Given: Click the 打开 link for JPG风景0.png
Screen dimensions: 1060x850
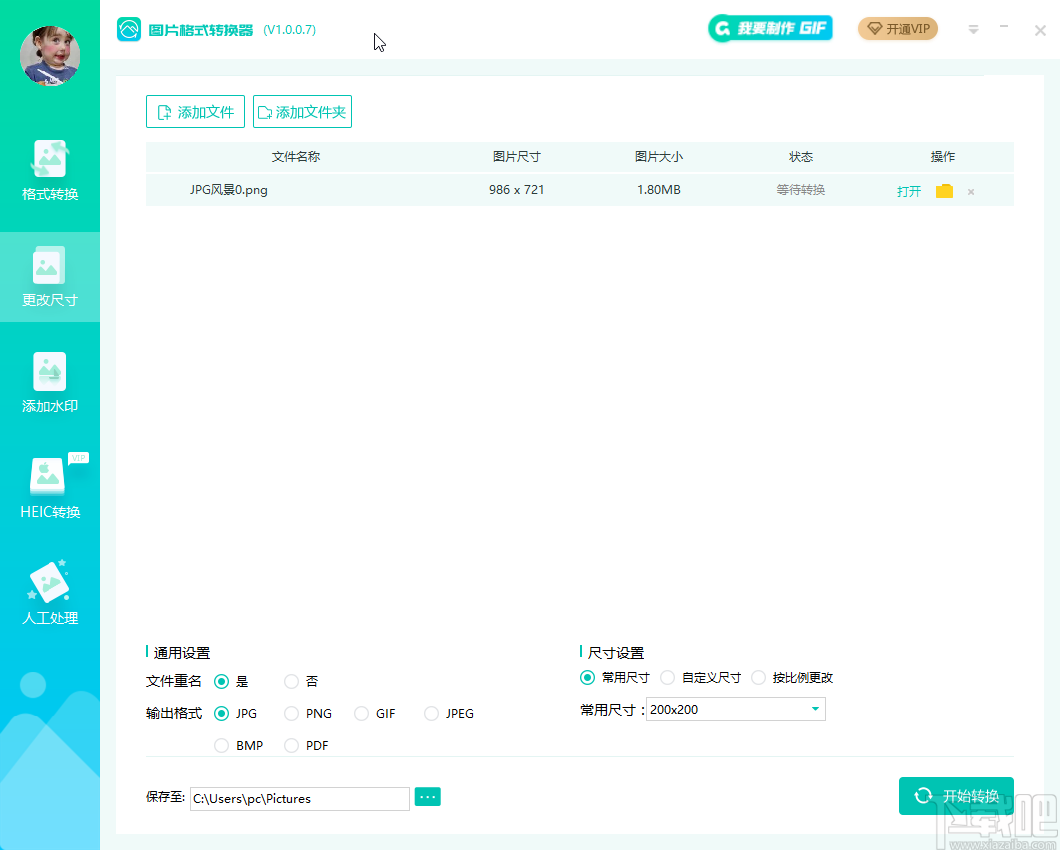Looking at the screenshot, I should click(x=909, y=191).
